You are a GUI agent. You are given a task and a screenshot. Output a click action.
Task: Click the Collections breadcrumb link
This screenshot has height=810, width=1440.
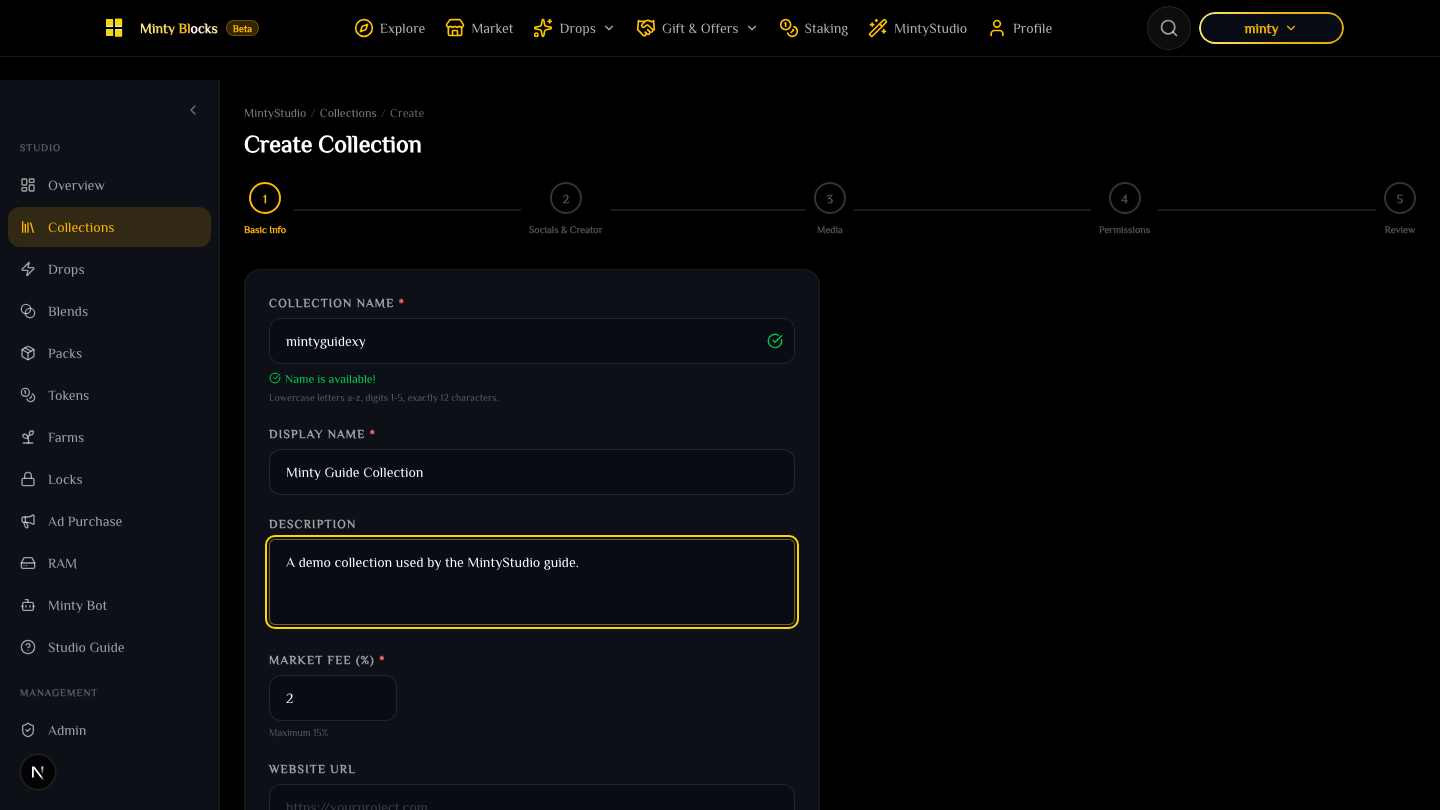coord(348,113)
